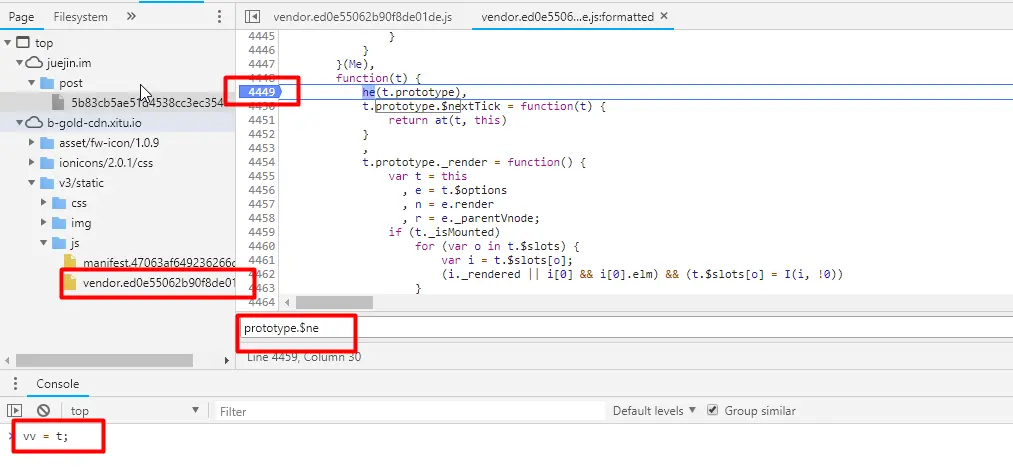
Task: Click line number 4451 gutter
Action: [262, 120]
